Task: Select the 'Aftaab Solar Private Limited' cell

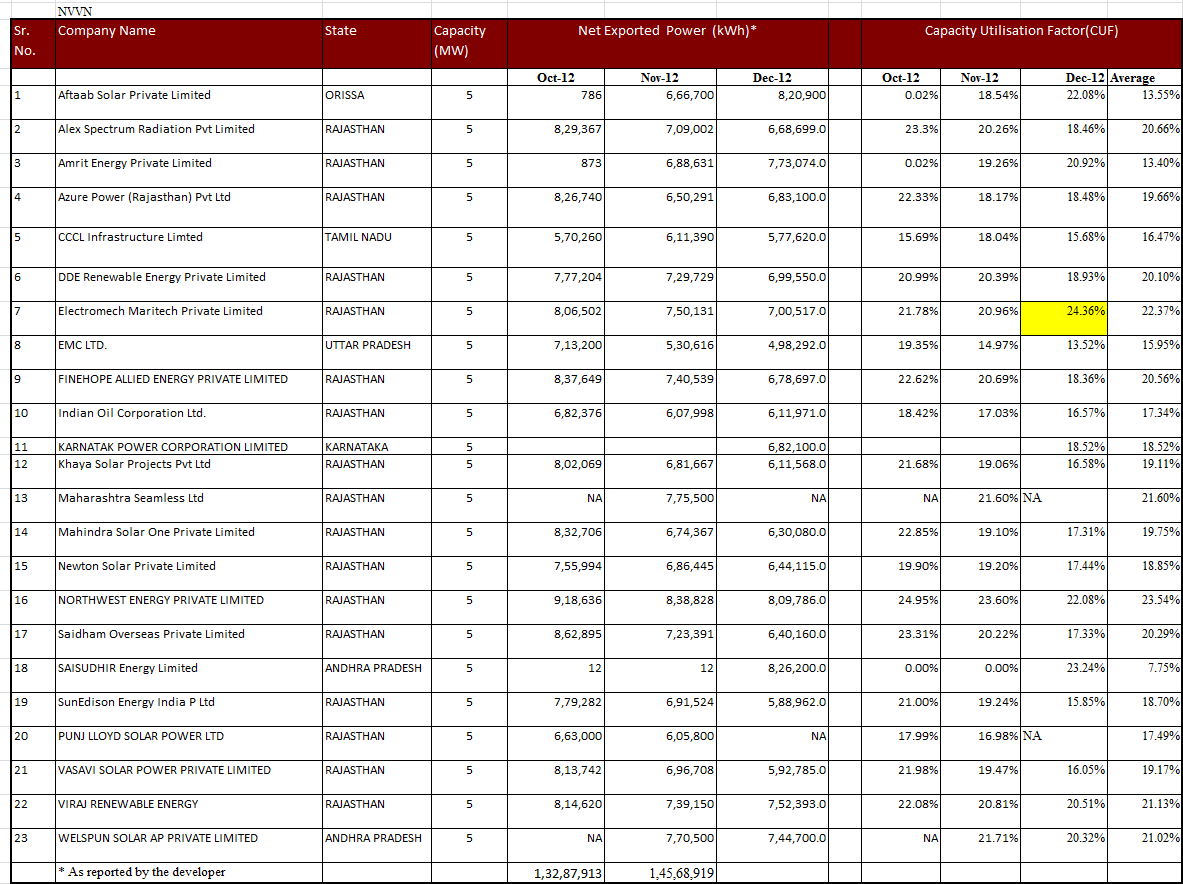Action: pos(189,102)
